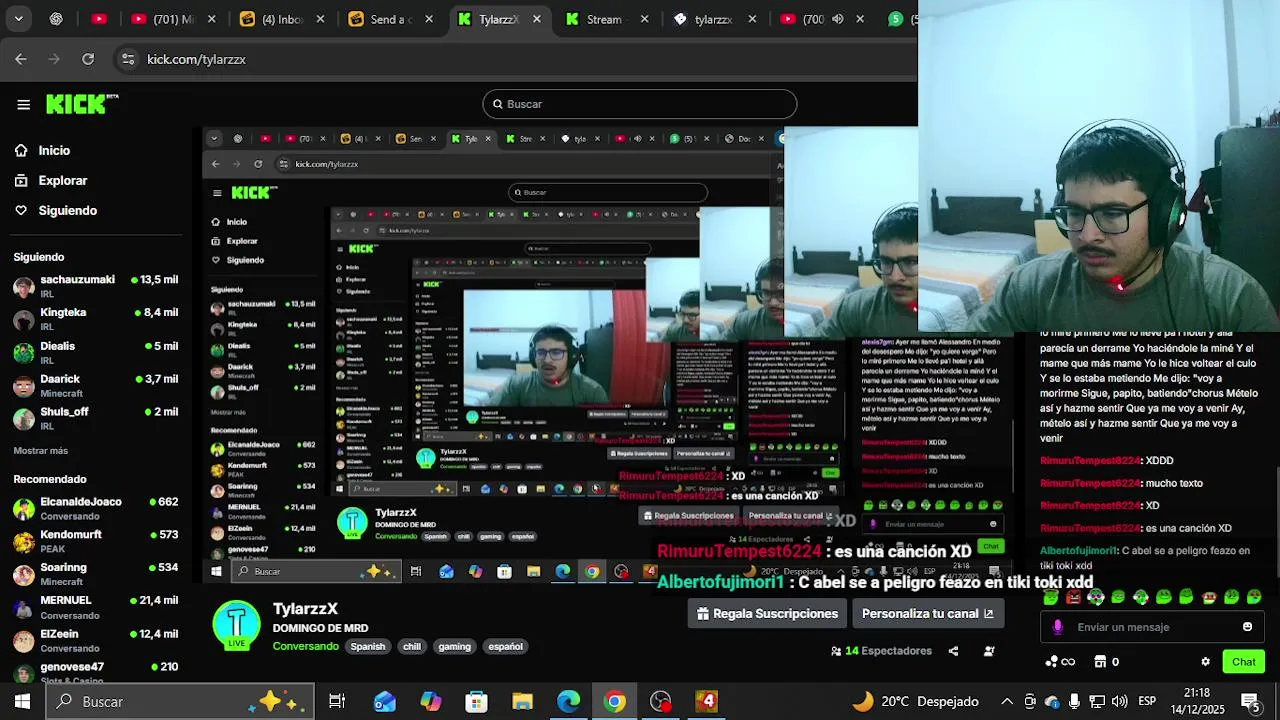Click the Spanish tag
The width and height of the screenshot is (1280, 720).
368,646
